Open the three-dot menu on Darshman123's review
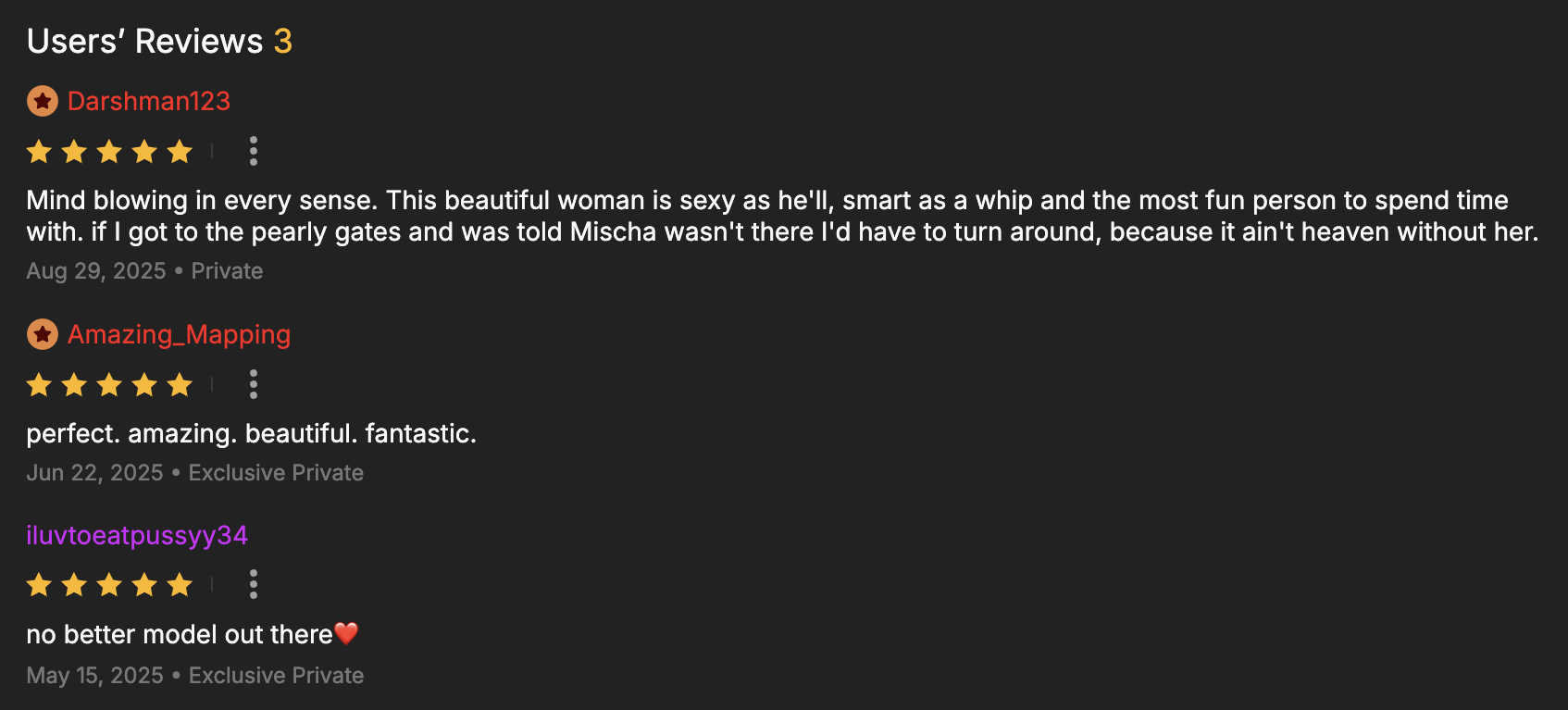The height and width of the screenshot is (710, 1568). pos(253,151)
